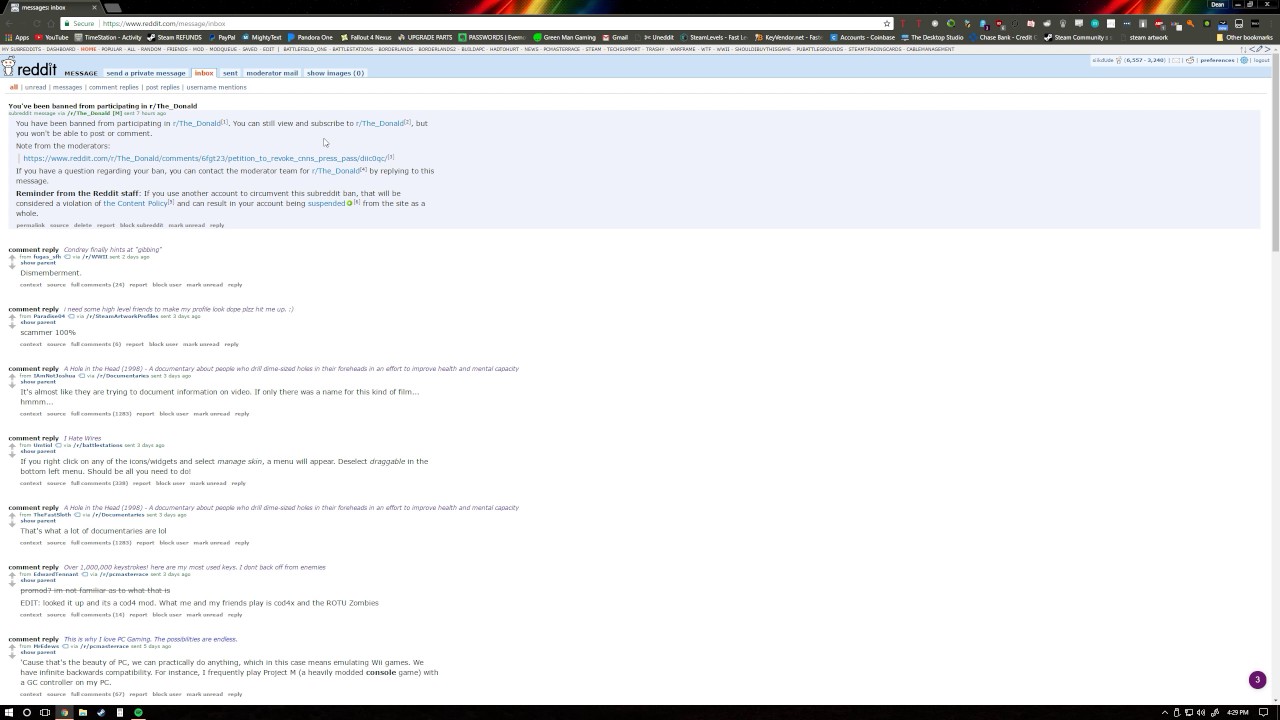The image size is (1280, 720).
Task: Switch to the sent tab
Action: coord(230,73)
